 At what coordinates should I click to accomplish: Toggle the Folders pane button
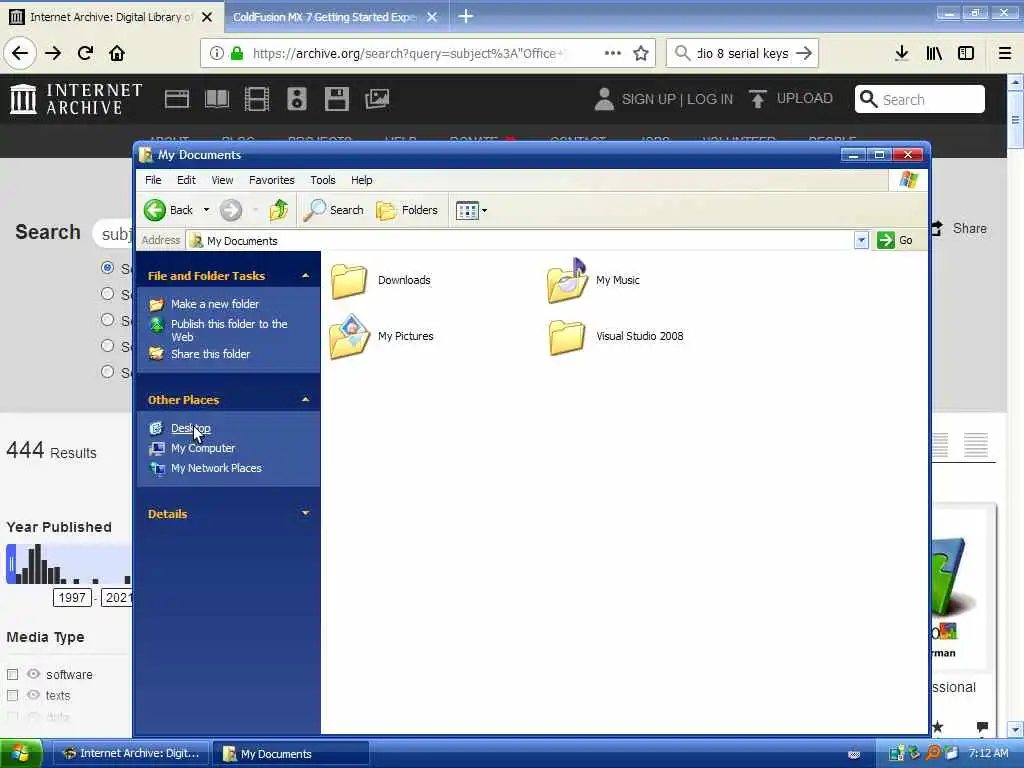[x=407, y=210]
